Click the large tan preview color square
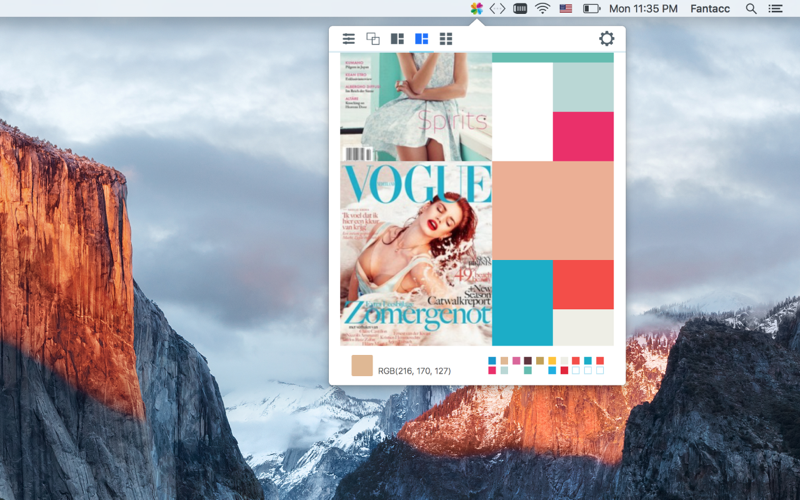The image size is (800, 500). (362, 366)
